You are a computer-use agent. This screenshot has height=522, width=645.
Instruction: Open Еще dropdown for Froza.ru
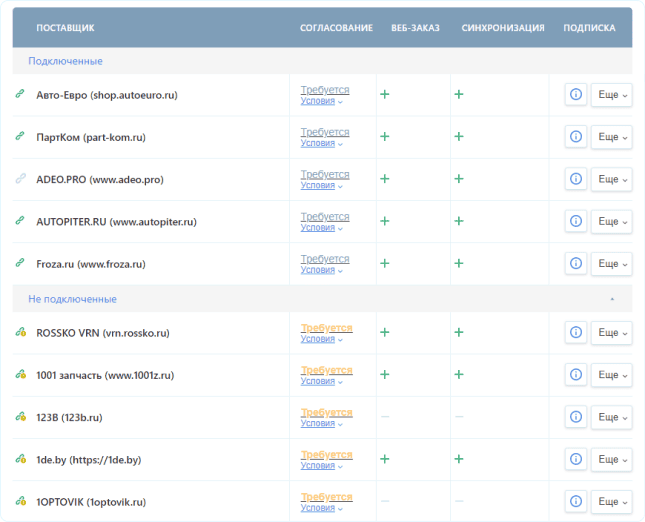pyautogui.click(x=611, y=263)
